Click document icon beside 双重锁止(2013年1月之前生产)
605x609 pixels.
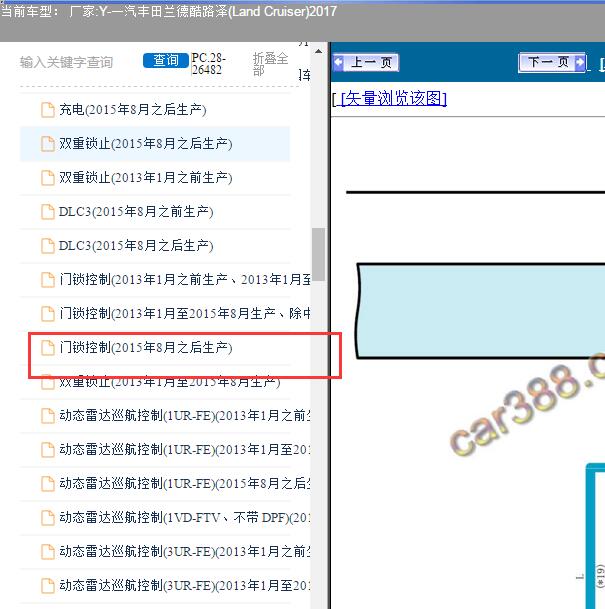pyautogui.click(x=48, y=178)
